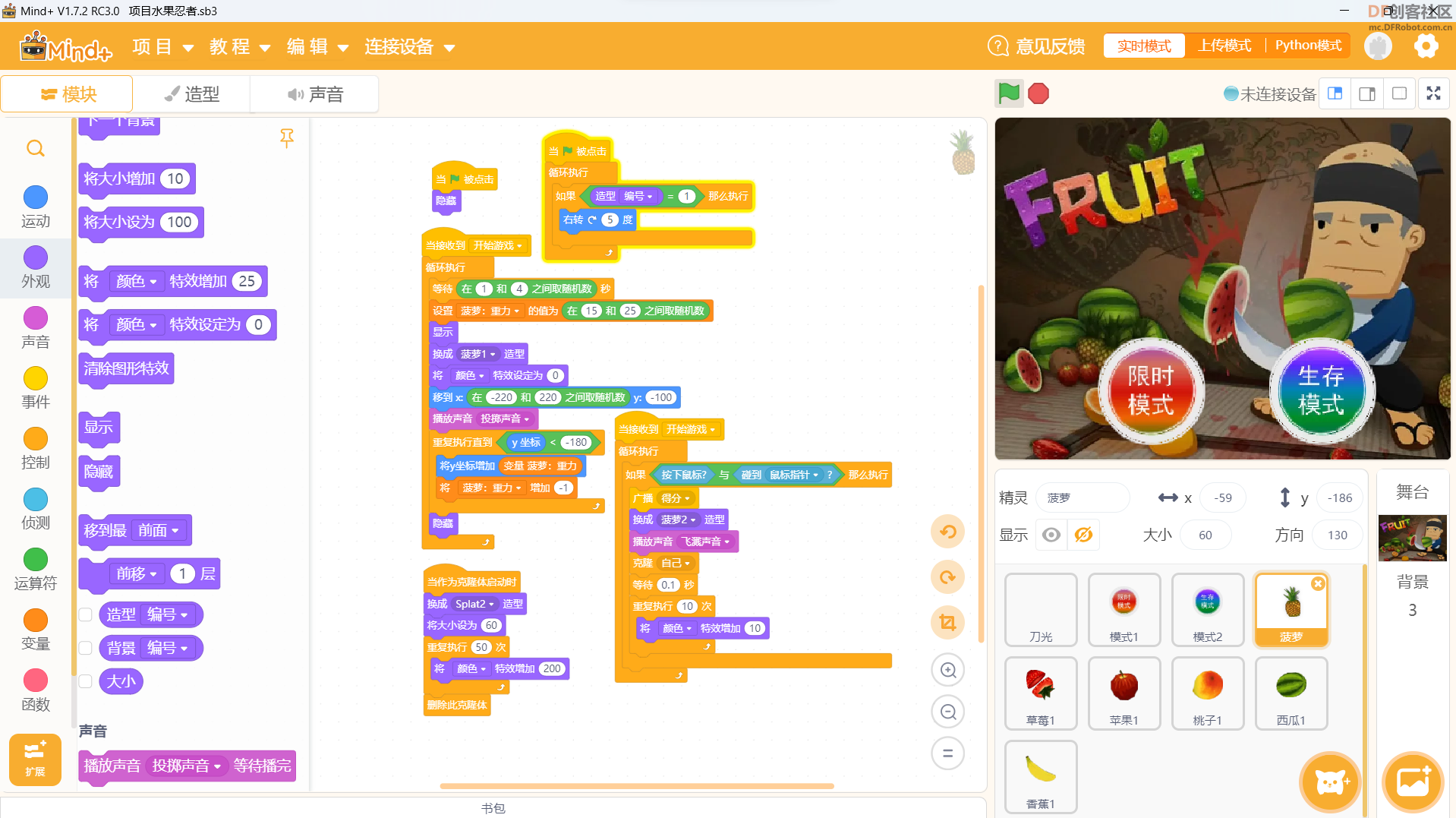This screenshot has height=818, width=1456.
Task: Select the 外观 (Looks) block category
Action: click(36, 267)
